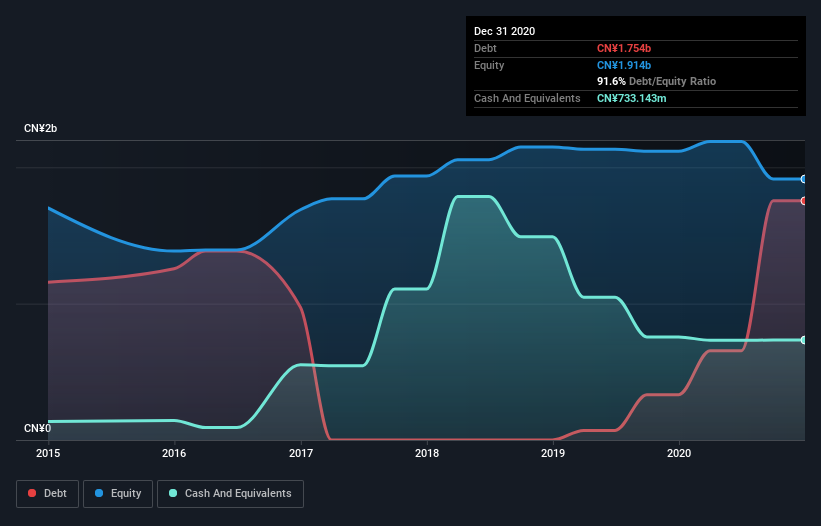Image resolution: width=821 pixels, height=526 pixels.
Task: Click the CN¥733.143m cash value
Action: (x=632, y=98)
